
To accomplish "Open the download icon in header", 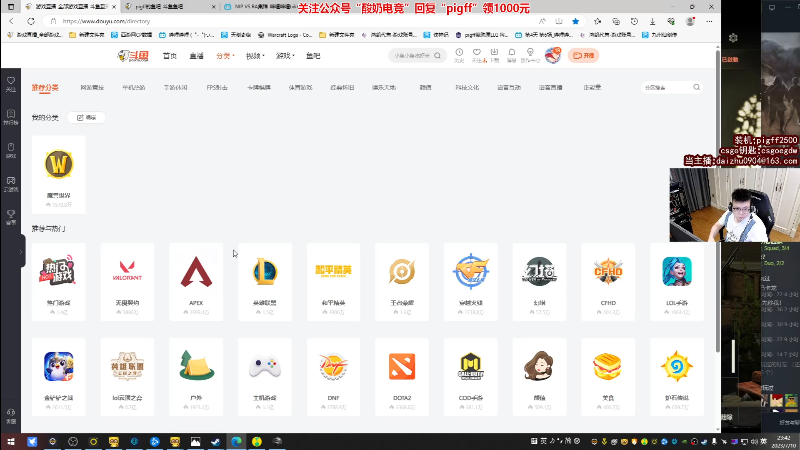I will coord(494,55).
